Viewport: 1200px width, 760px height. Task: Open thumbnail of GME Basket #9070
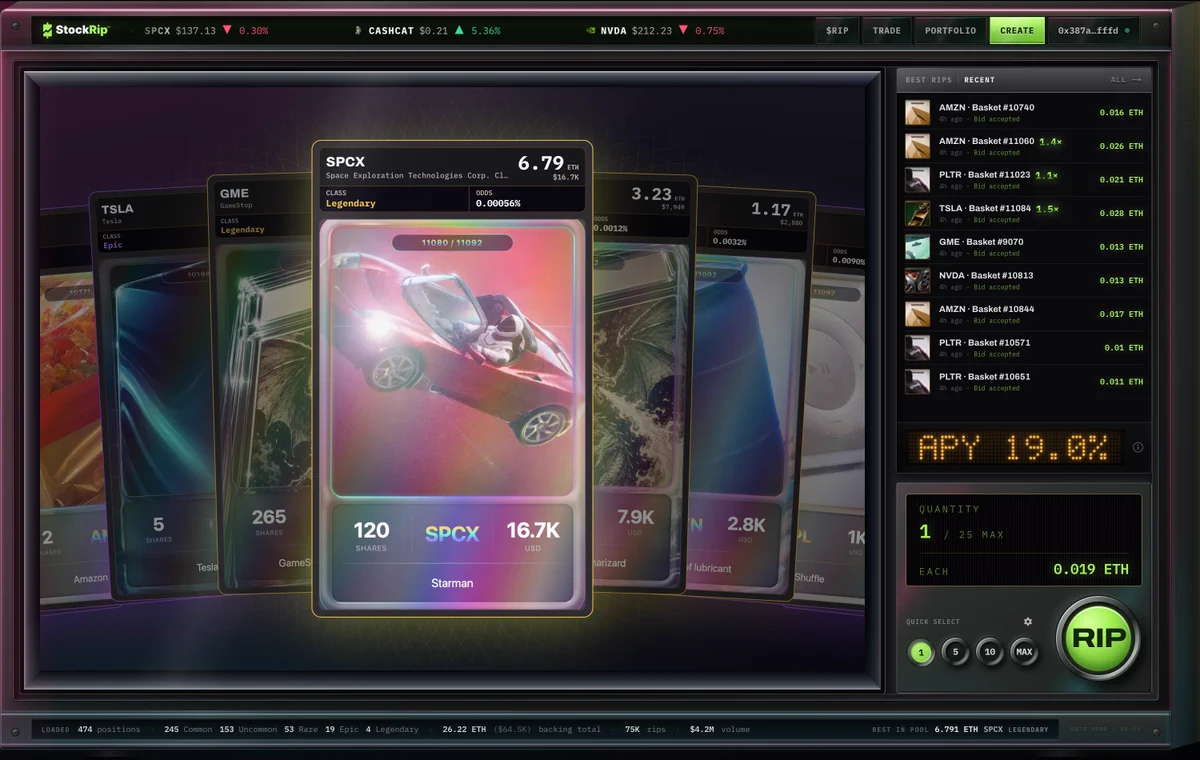(917, 247)
